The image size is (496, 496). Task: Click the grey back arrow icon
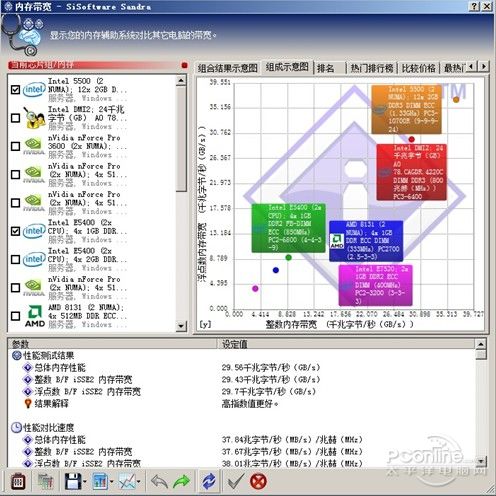[159, 481]
